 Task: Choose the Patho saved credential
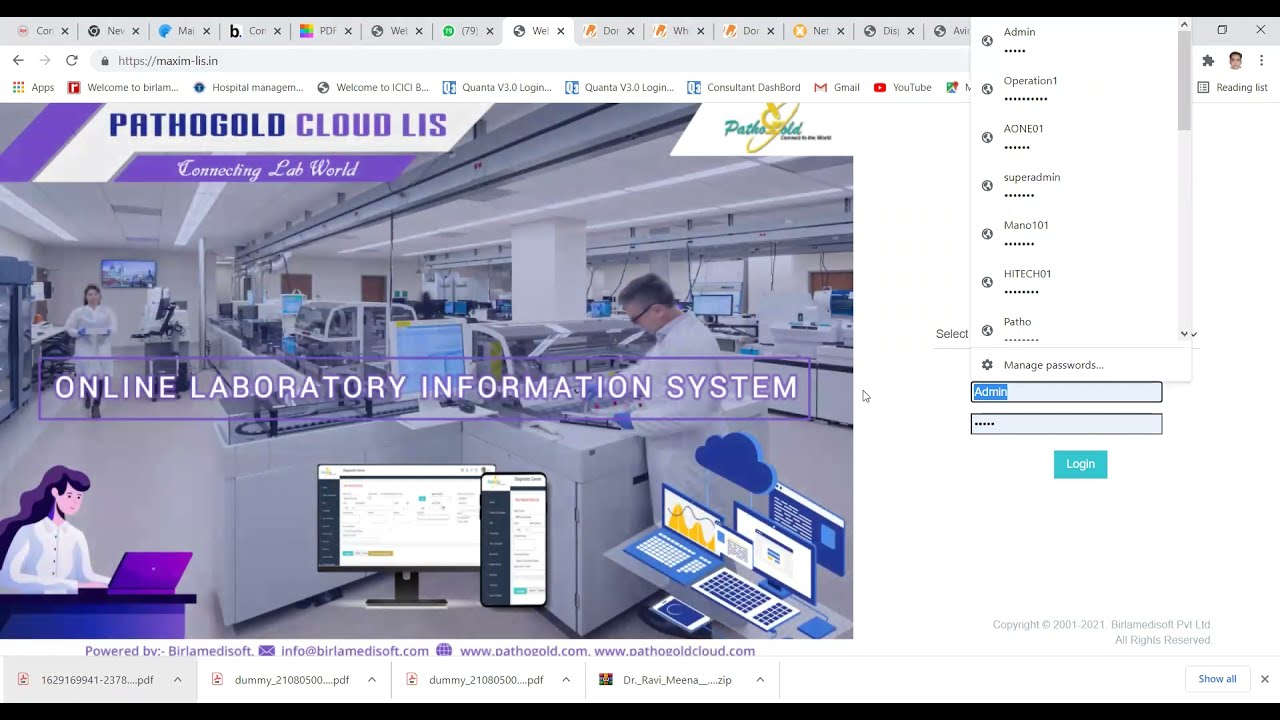tap(1075, 327)
